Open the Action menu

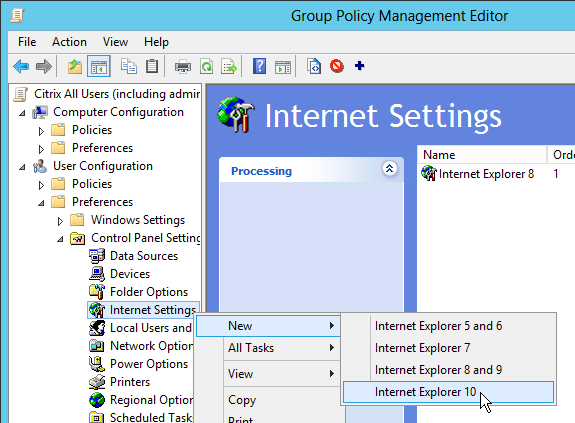click(x=69, y=42)
